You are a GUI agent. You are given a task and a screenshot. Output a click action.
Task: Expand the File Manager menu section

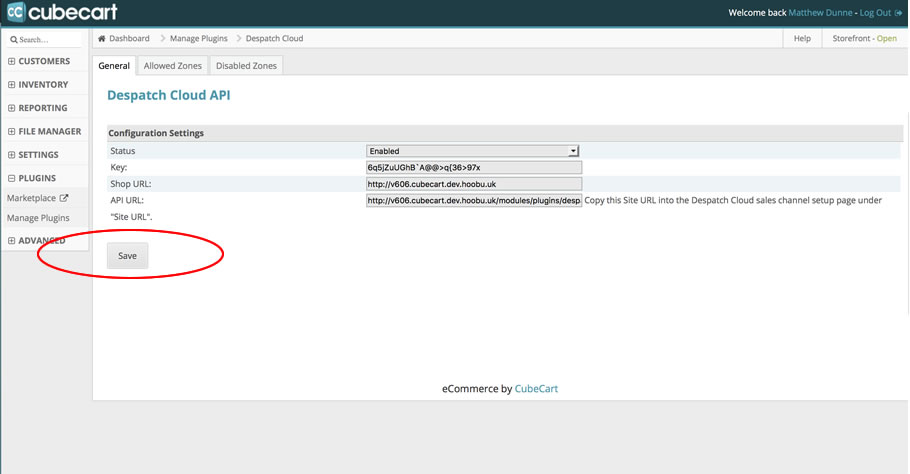11,132
